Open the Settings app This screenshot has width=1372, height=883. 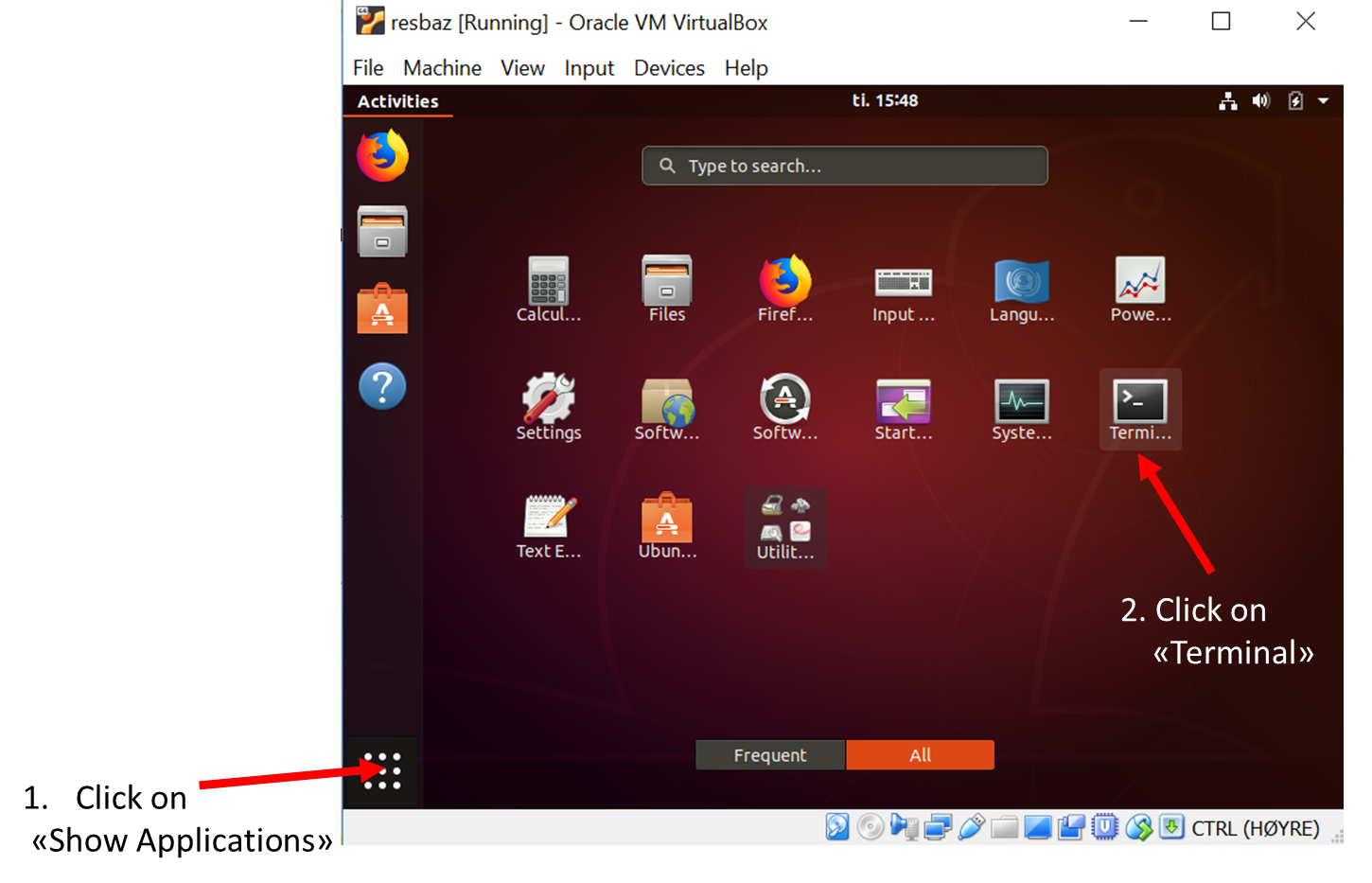[x=549, y=408]
